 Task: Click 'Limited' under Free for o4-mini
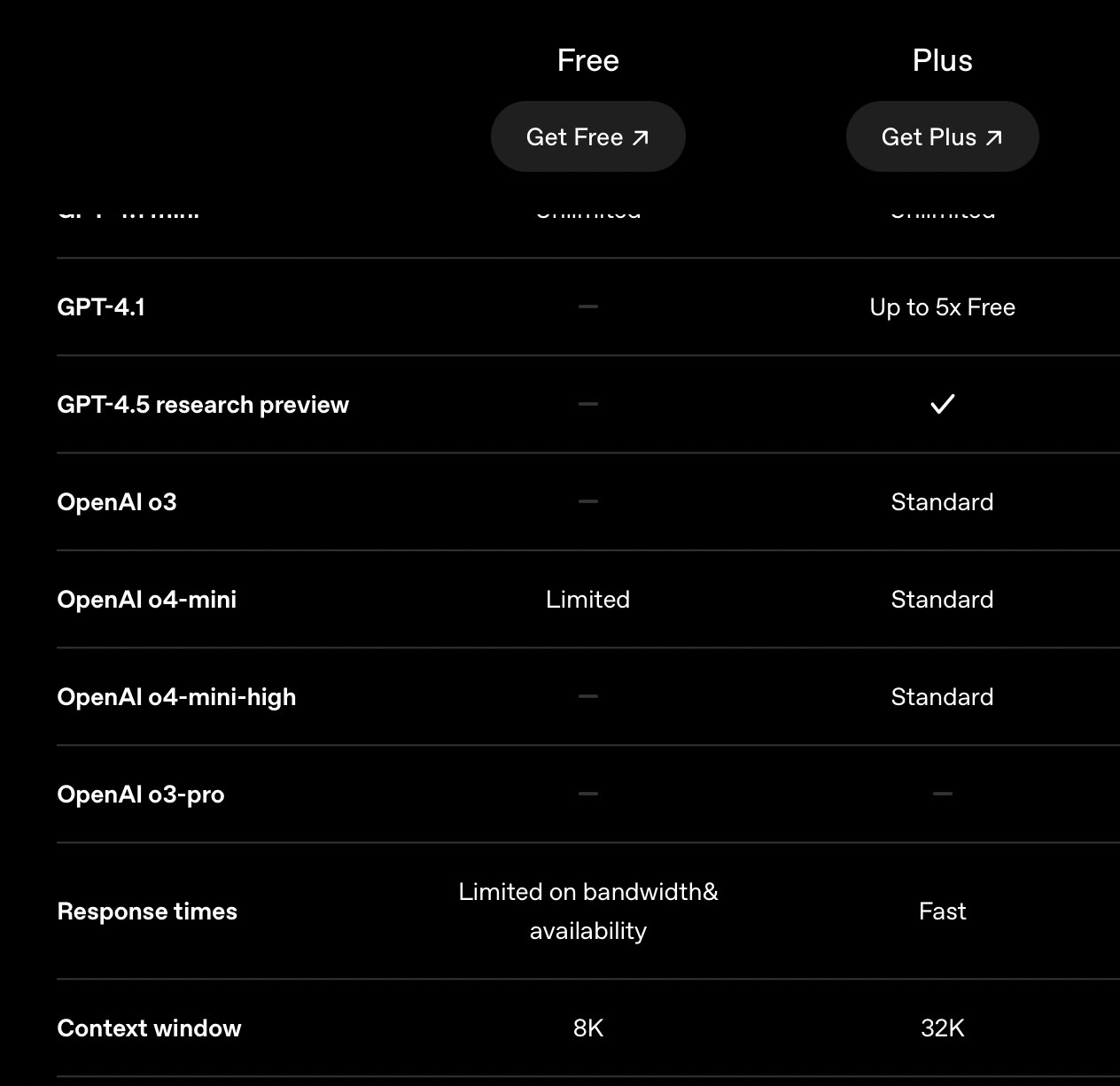(587, 600)
